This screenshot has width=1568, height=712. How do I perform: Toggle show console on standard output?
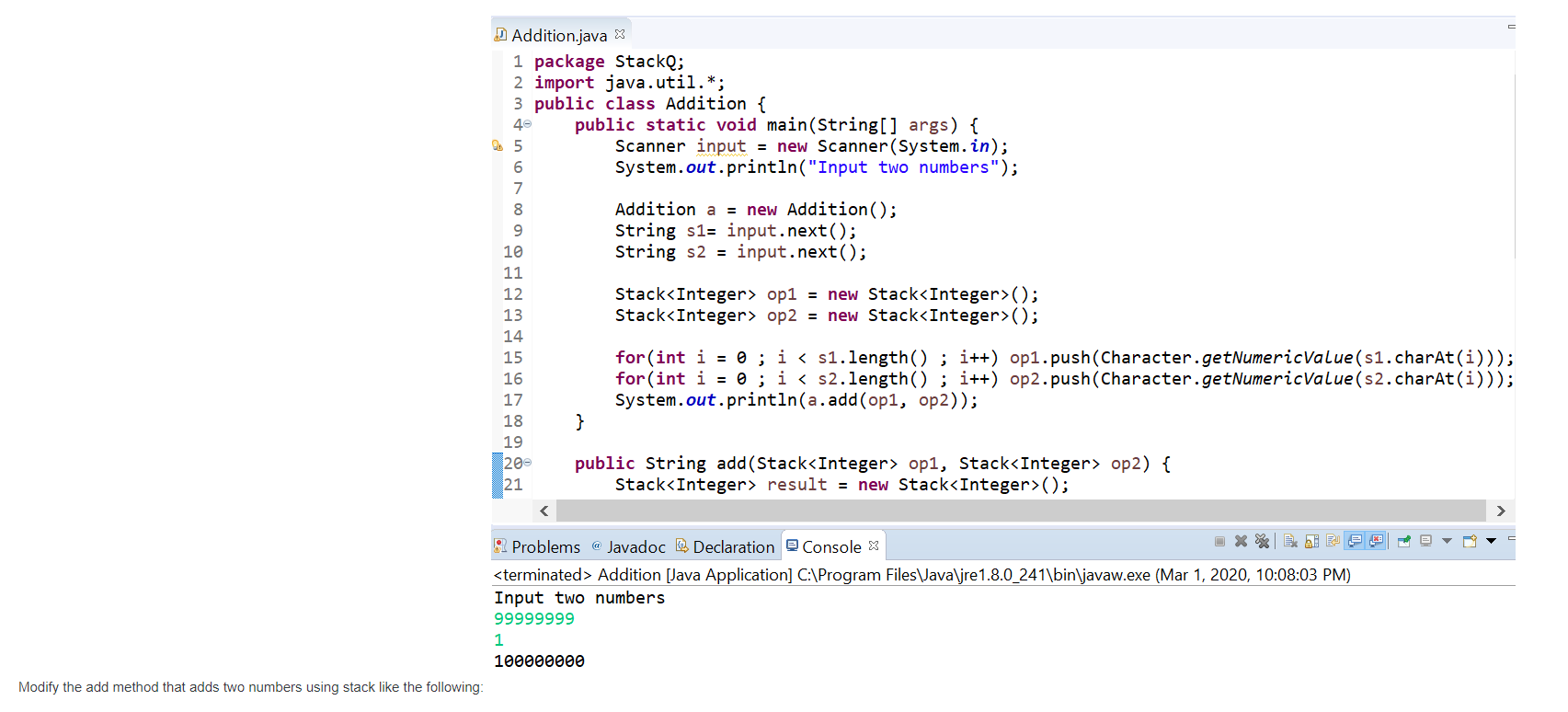1355,540
